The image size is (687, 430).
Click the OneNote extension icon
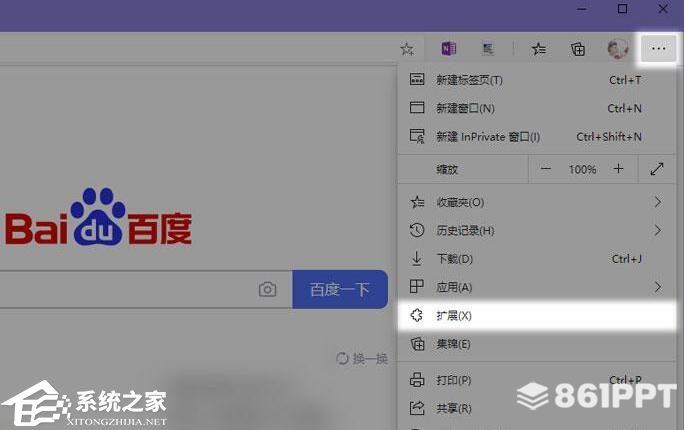[x=449, y=49]
